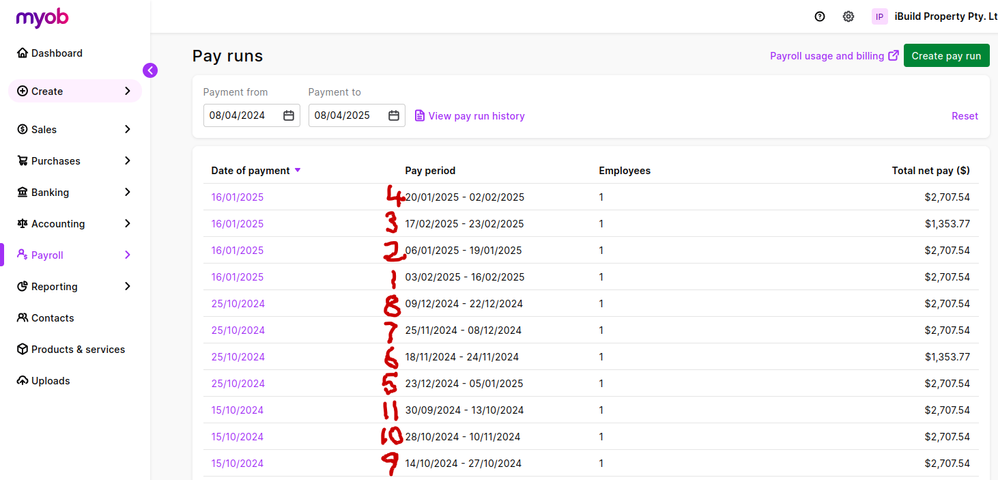Click the Payment from calendar icon
998x480 pixels.
289,116
